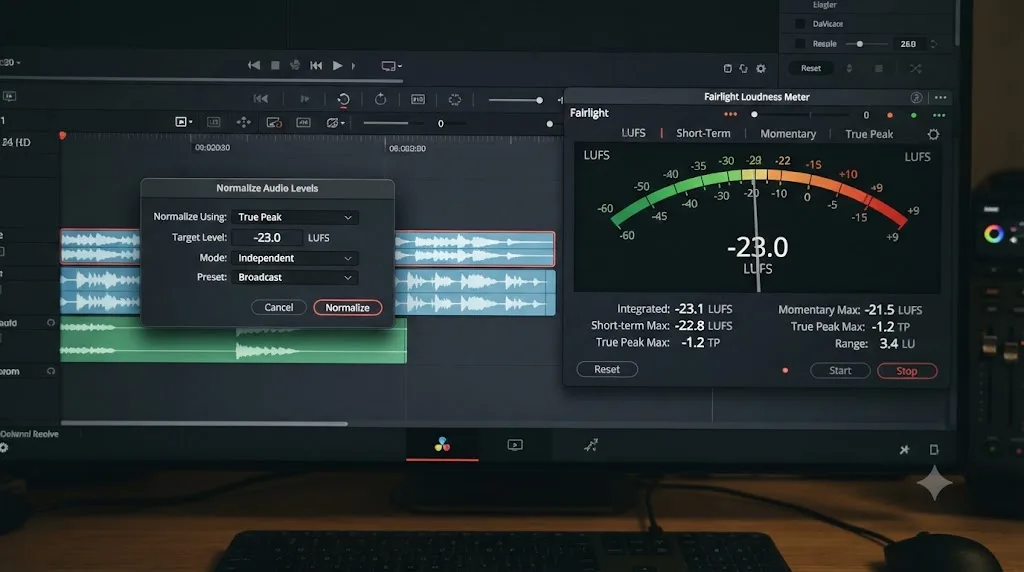Click the Target Level -23.0 input field
This screenshot has width=1024, height=572.
pos(267,238)
